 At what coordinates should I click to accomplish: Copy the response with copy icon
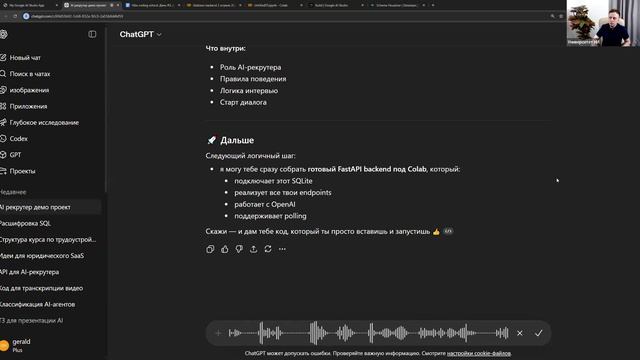[210, 249]
